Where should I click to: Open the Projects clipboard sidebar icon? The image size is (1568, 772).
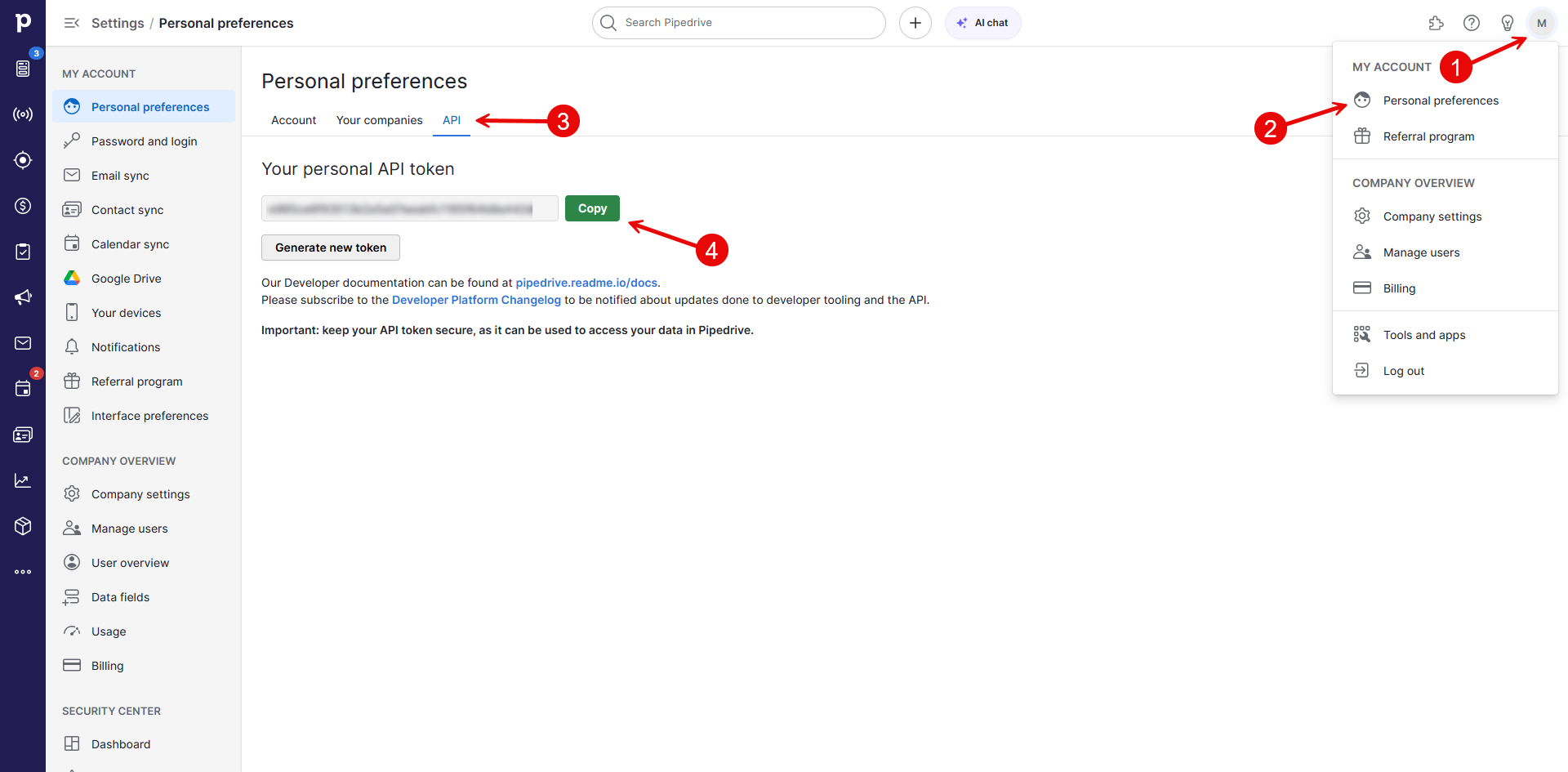[23, 252]
